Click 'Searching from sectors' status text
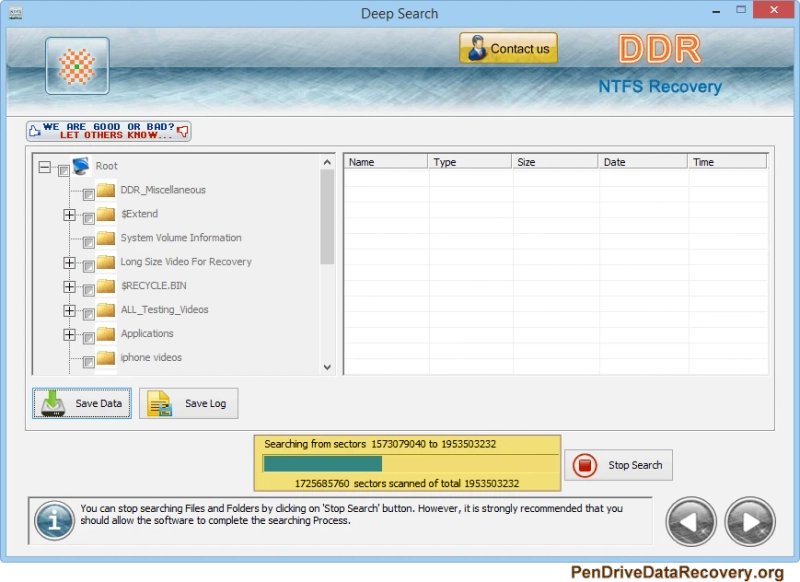 380,444
